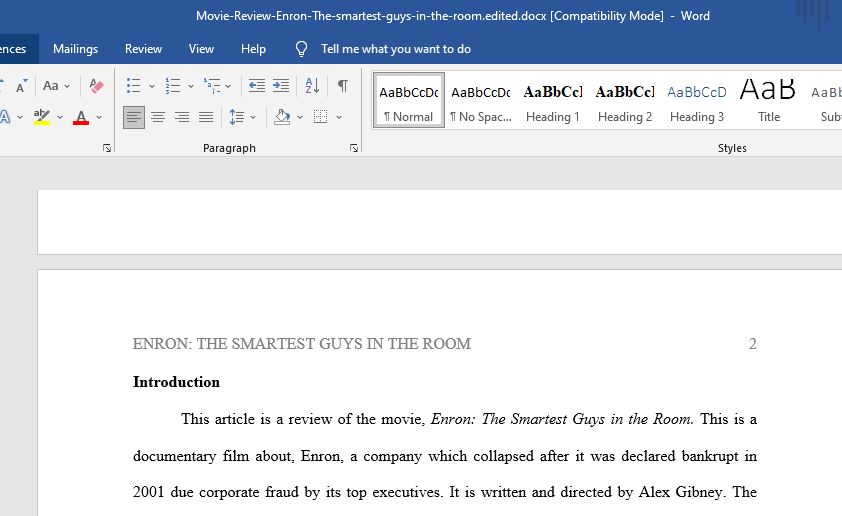Decrease paragraph indent

[x=257, y=85]
